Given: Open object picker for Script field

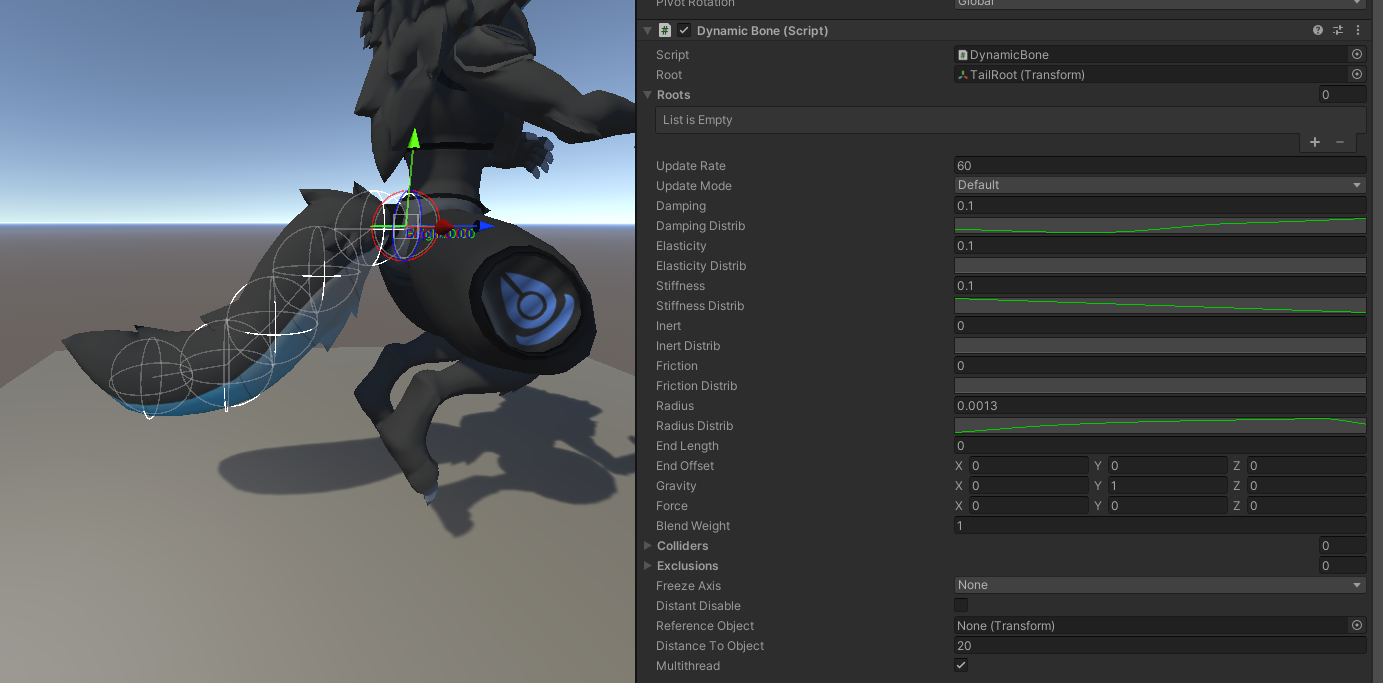Looking at the screenshot, I should (1357, 55).
